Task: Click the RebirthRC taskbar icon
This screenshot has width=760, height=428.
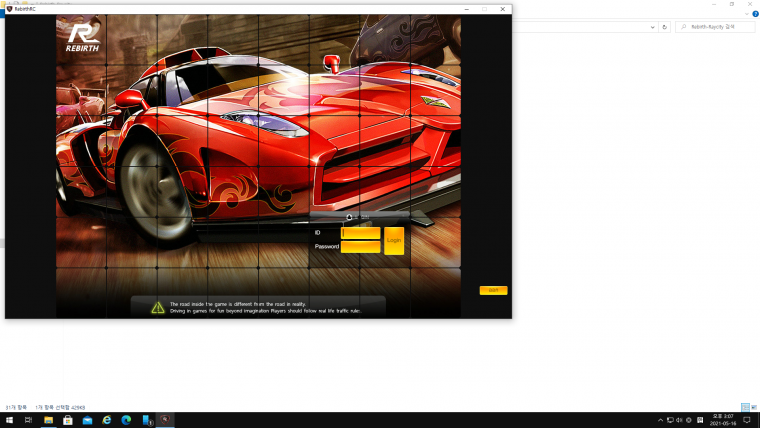Action: [x=165, y=420]
